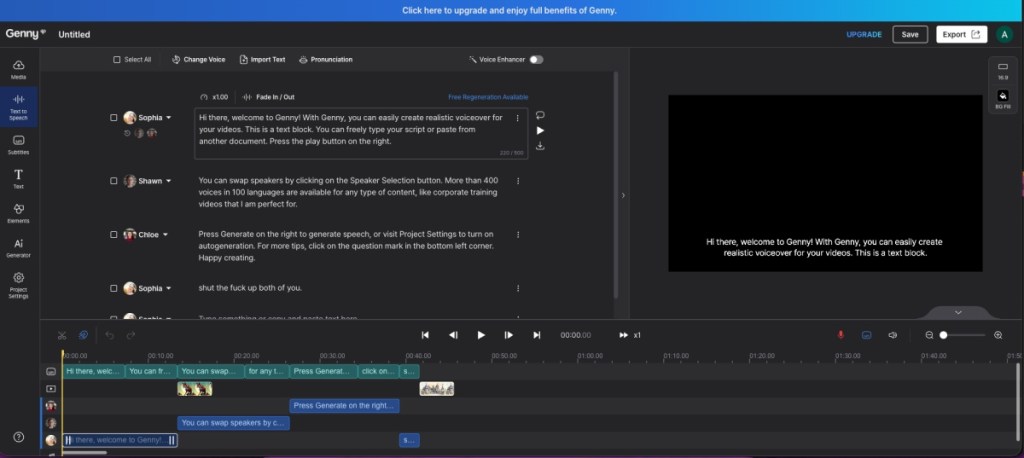Click the UPGRADE link
Viewport: 1024px width, 458px height.
864,35
